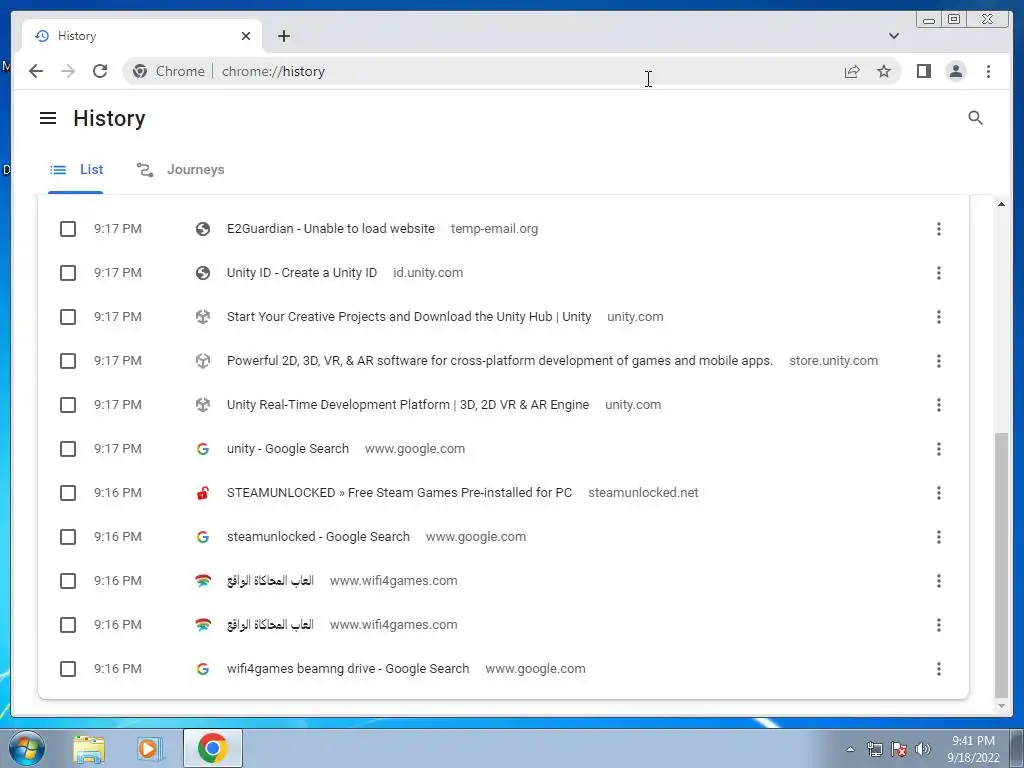Bookmark this tab with the star icon
The width and height of the screenshot is (1024, 768).
coord(884,71)
